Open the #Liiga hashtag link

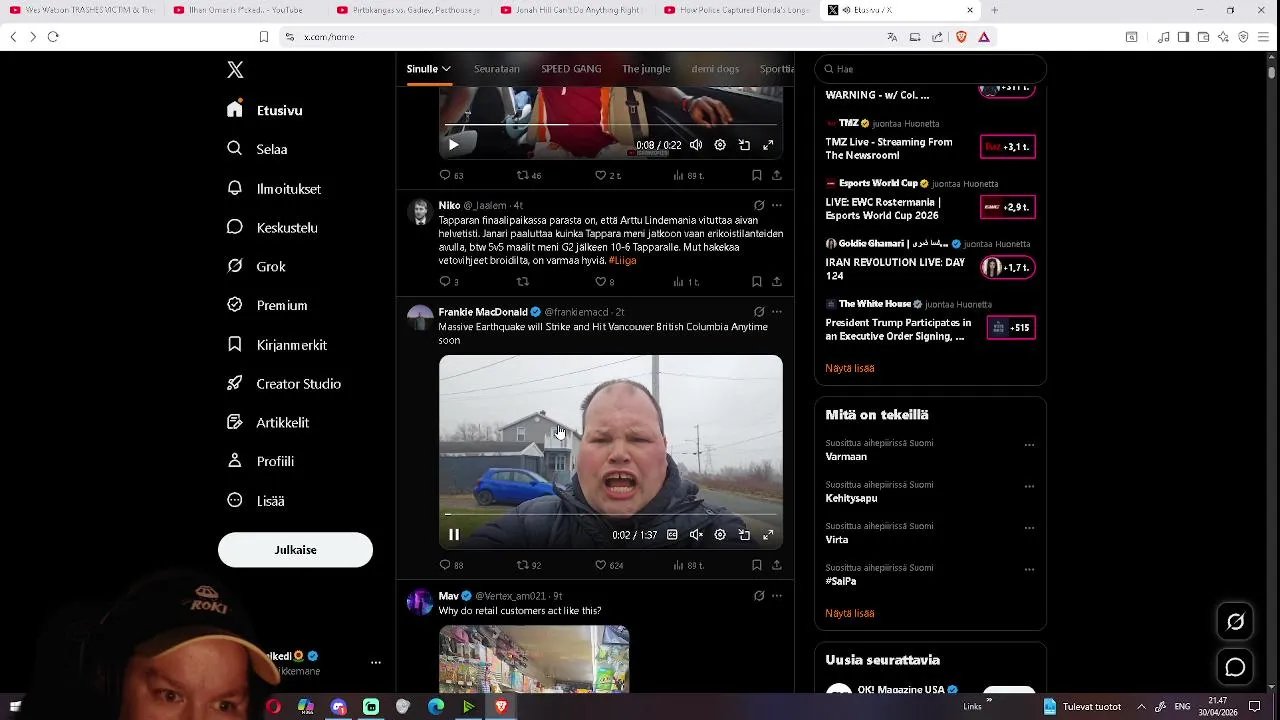point(622,260)
